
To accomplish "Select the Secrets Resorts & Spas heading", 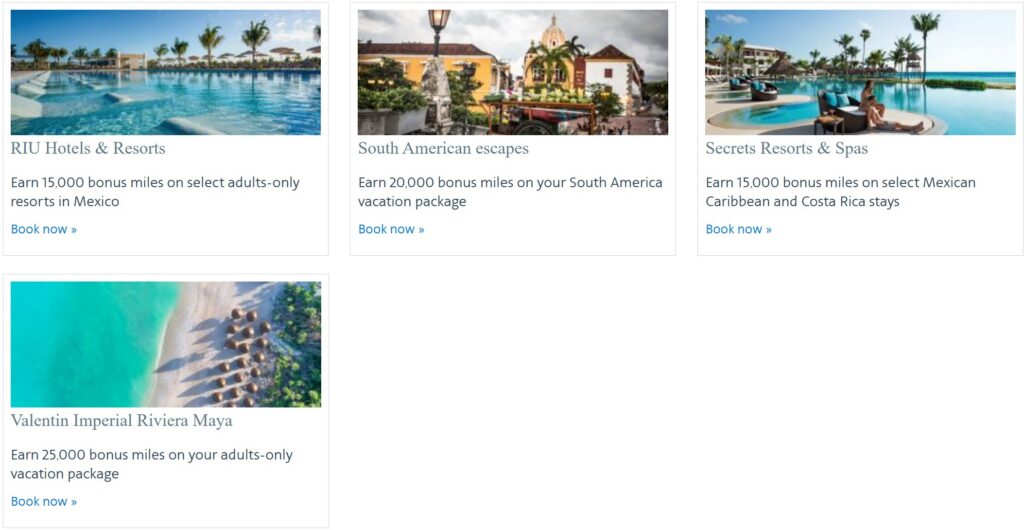I will pos(786,149).
